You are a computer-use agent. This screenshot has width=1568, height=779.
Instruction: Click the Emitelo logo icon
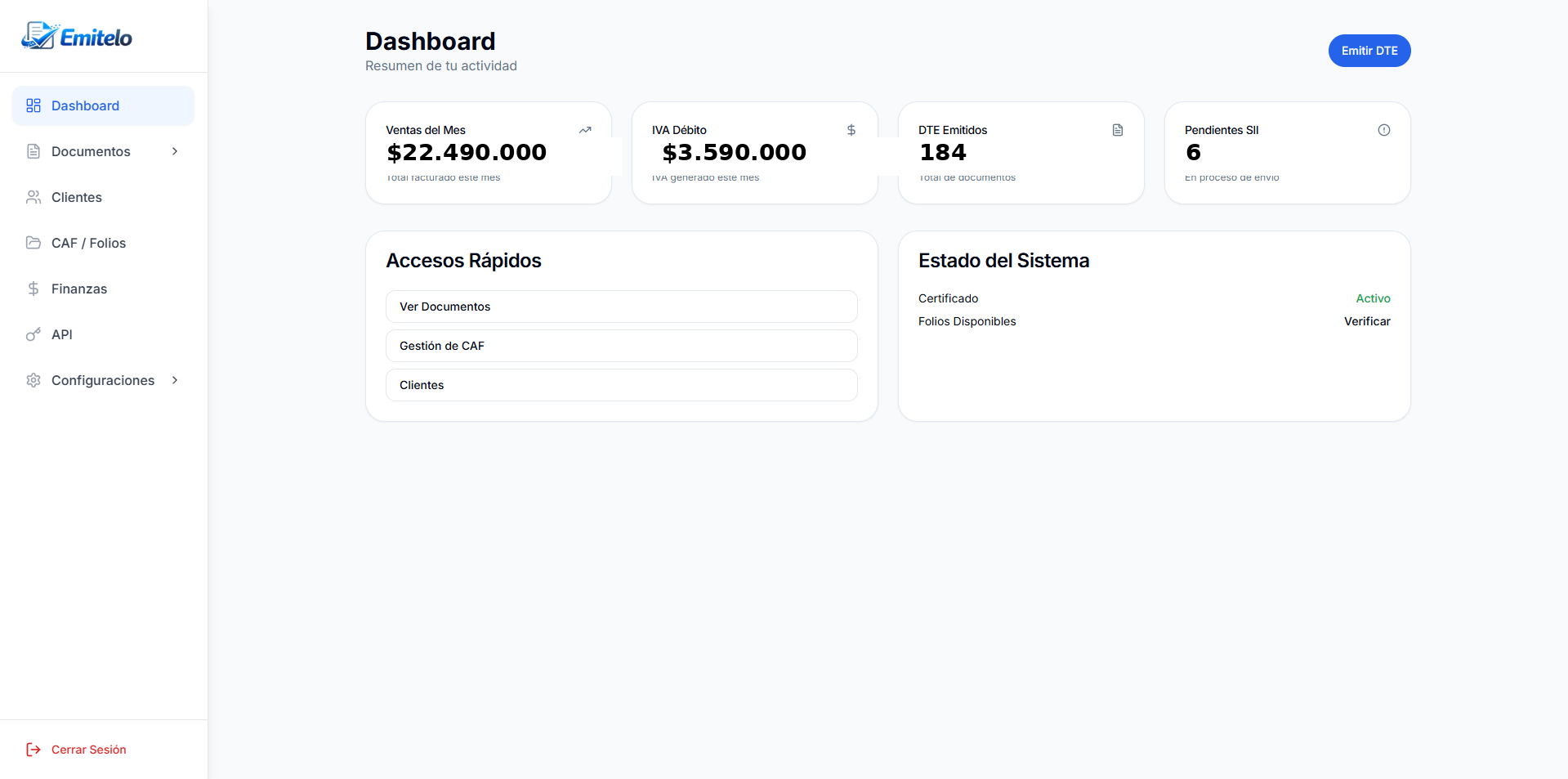tap(39, 34)
